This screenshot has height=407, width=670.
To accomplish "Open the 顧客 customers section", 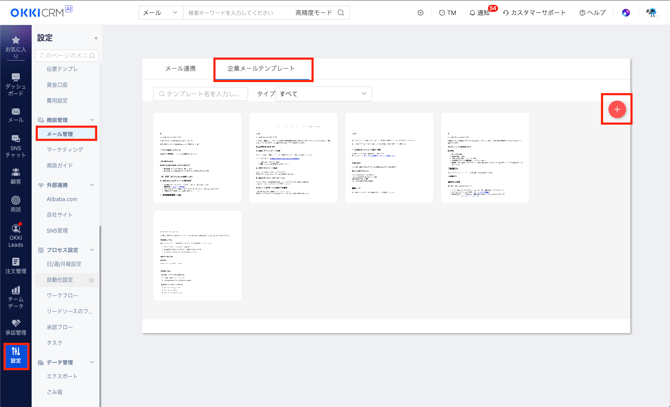I will [15, 176].
